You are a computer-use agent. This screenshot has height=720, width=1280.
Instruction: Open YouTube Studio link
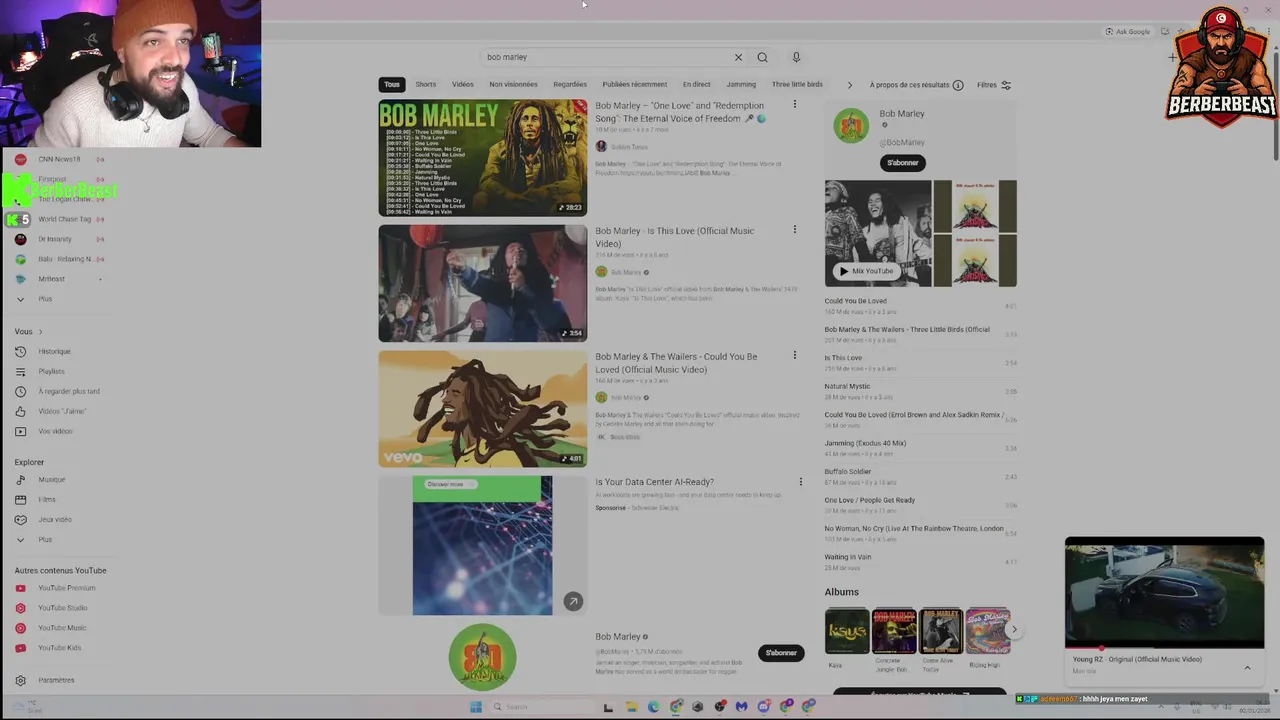[62, 608]
